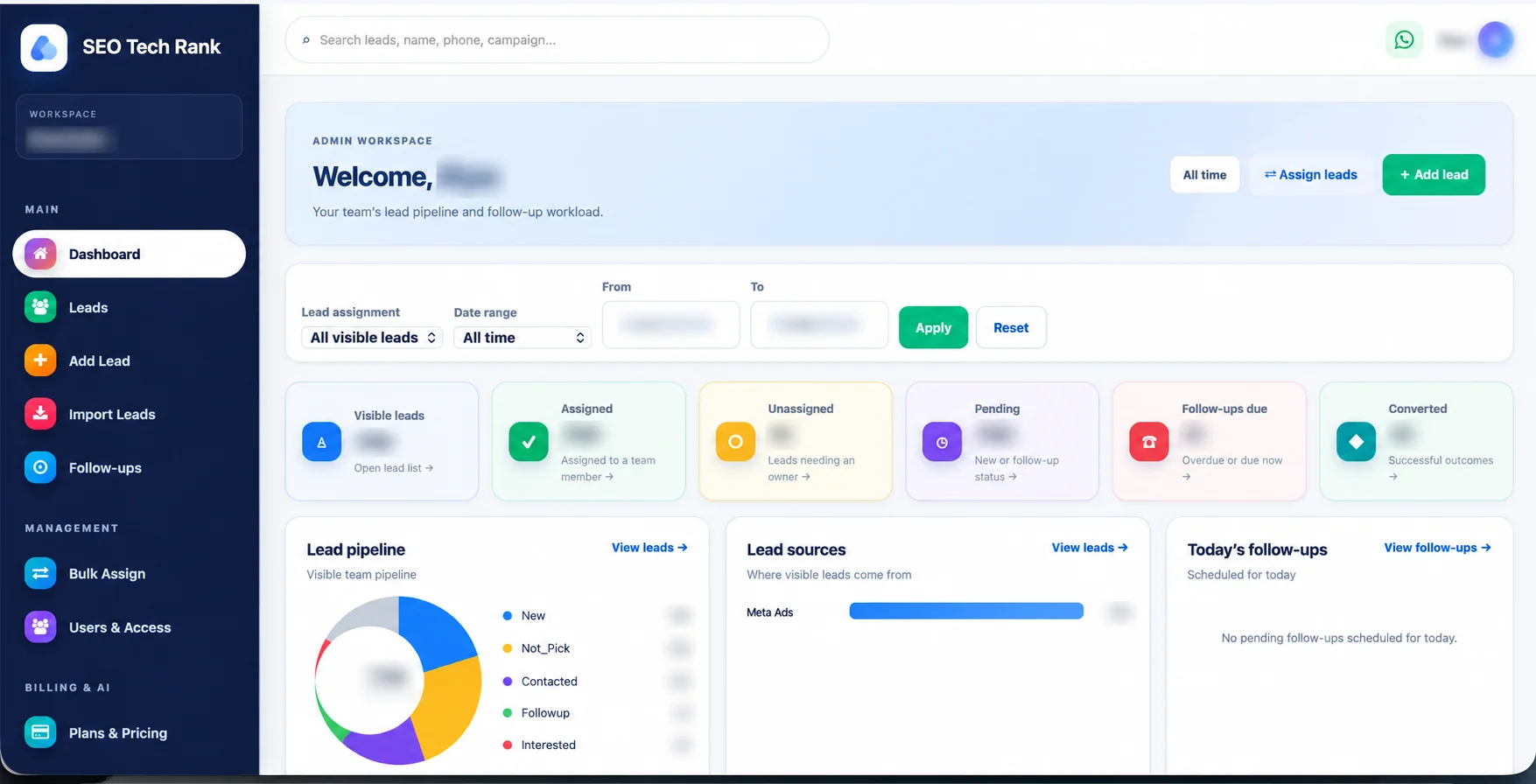Screen dimensions: 1536x784
Task: Click the green checkmark Assigned card icon
Action: [x=529, y=442]
